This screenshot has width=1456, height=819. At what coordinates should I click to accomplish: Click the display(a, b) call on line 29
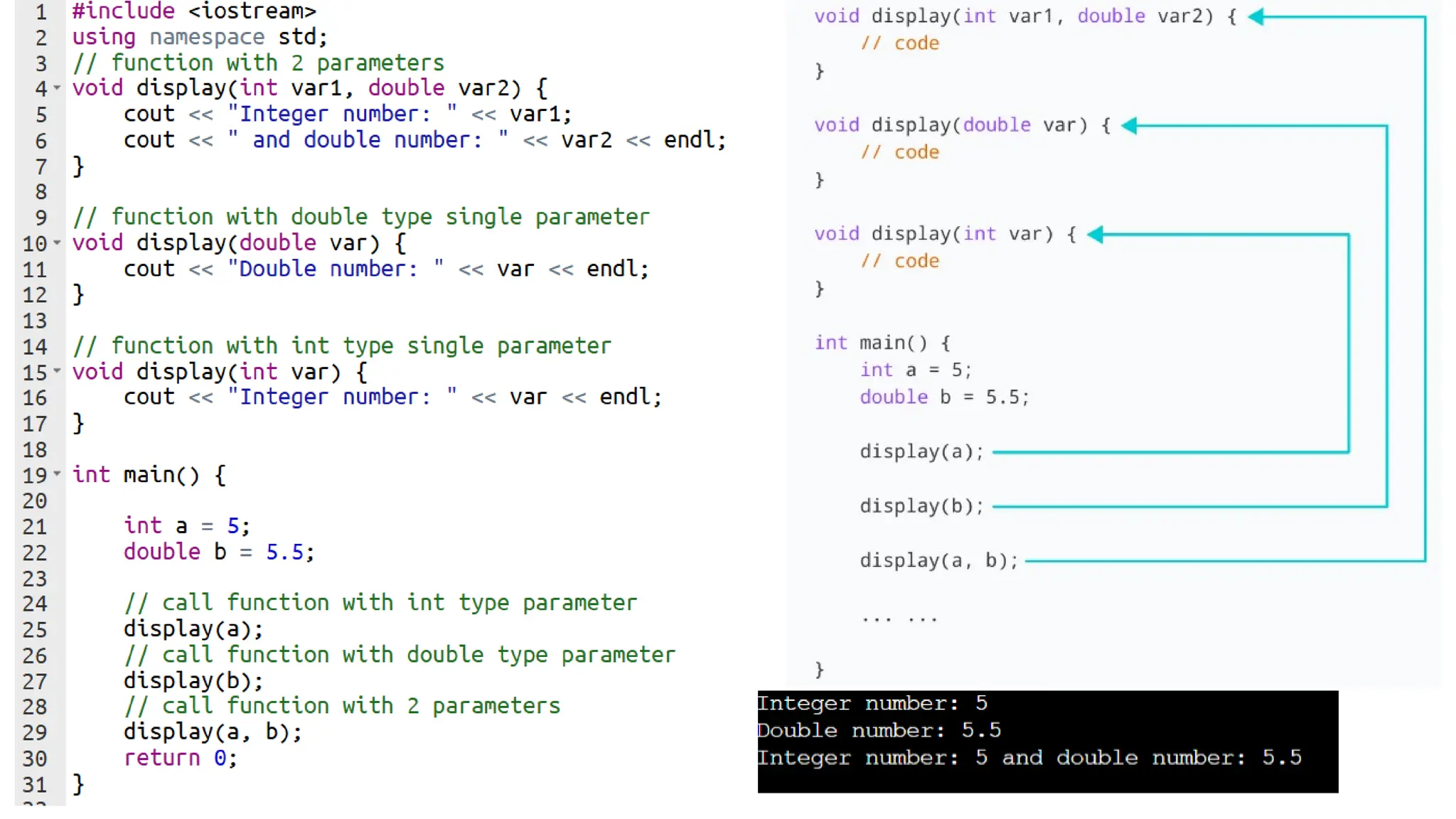point(213,732)
